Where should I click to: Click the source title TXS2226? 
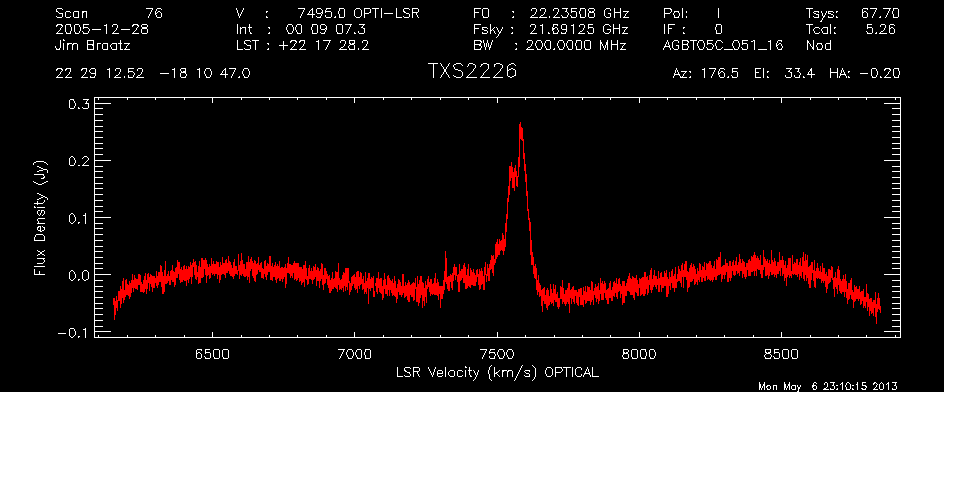472,72
